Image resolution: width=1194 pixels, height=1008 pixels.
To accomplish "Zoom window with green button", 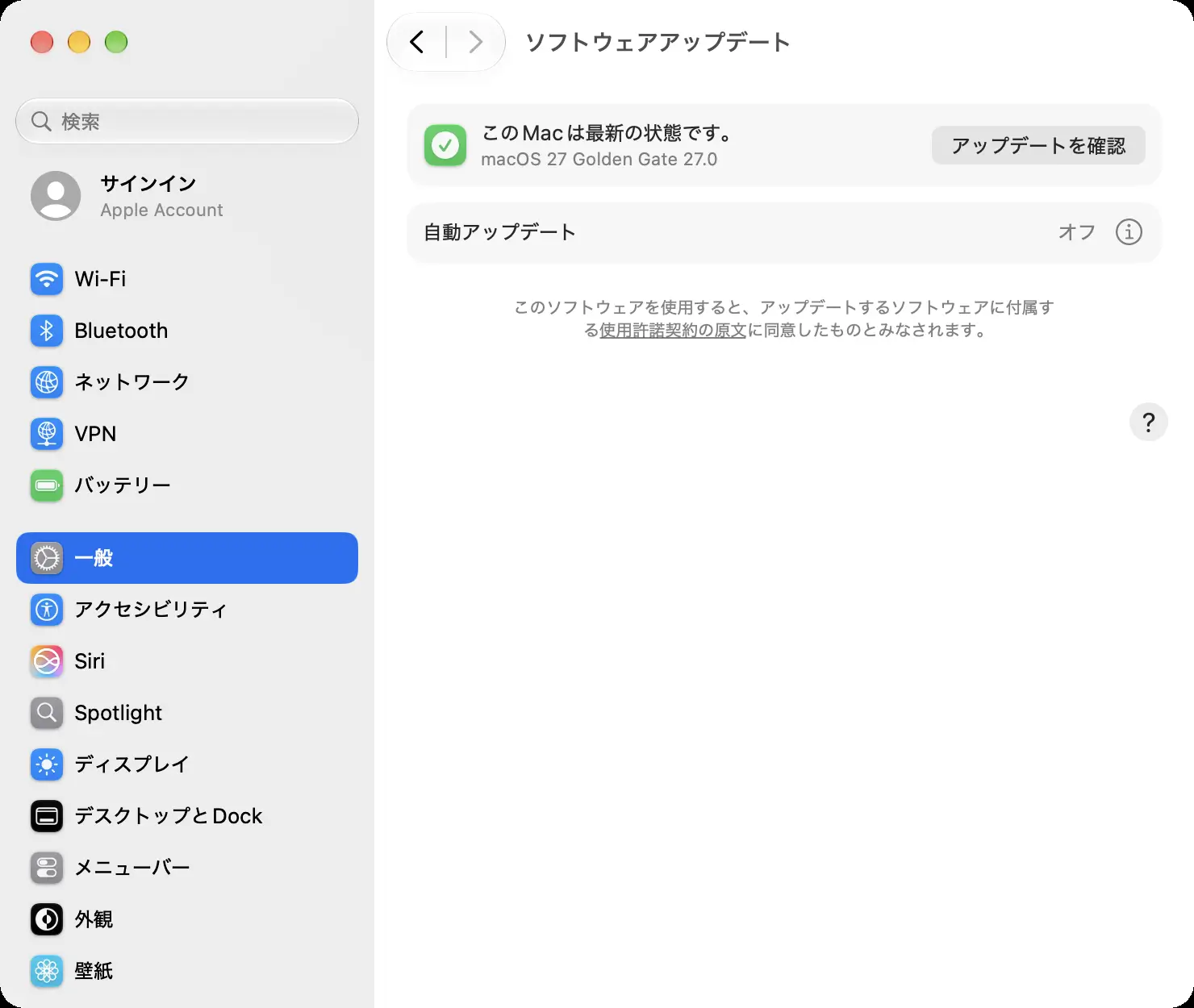I will pyautogui.click(x=116, y=42).
